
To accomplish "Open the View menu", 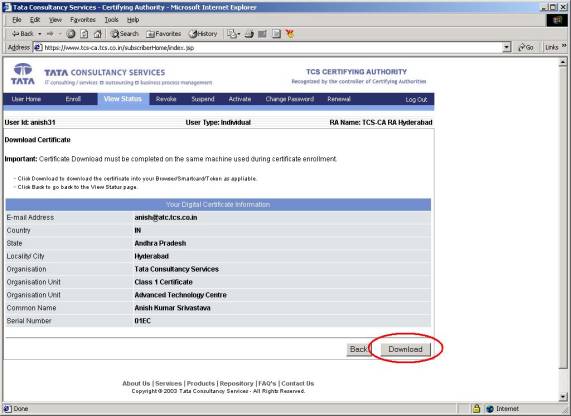I will click(x=55, y=20).
